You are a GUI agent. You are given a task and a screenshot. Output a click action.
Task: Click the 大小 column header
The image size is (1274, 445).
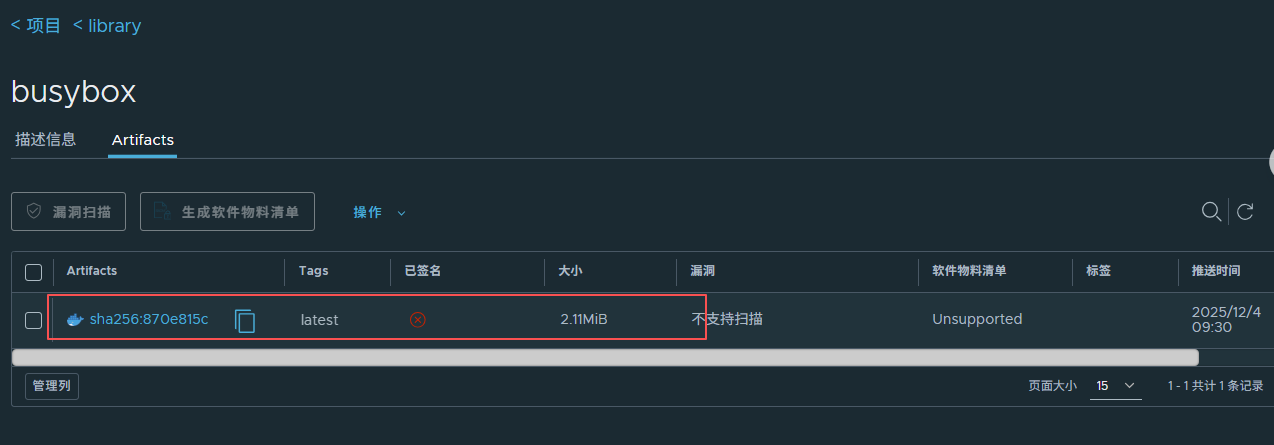click(x=570, y=271)
